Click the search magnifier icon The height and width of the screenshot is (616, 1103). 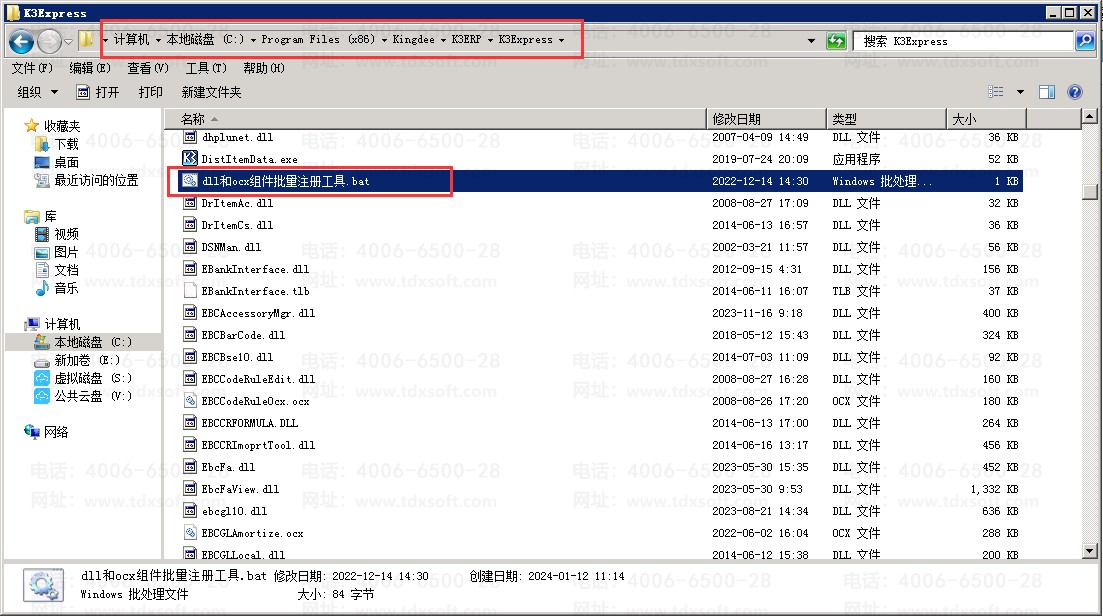coord(1085,41)
